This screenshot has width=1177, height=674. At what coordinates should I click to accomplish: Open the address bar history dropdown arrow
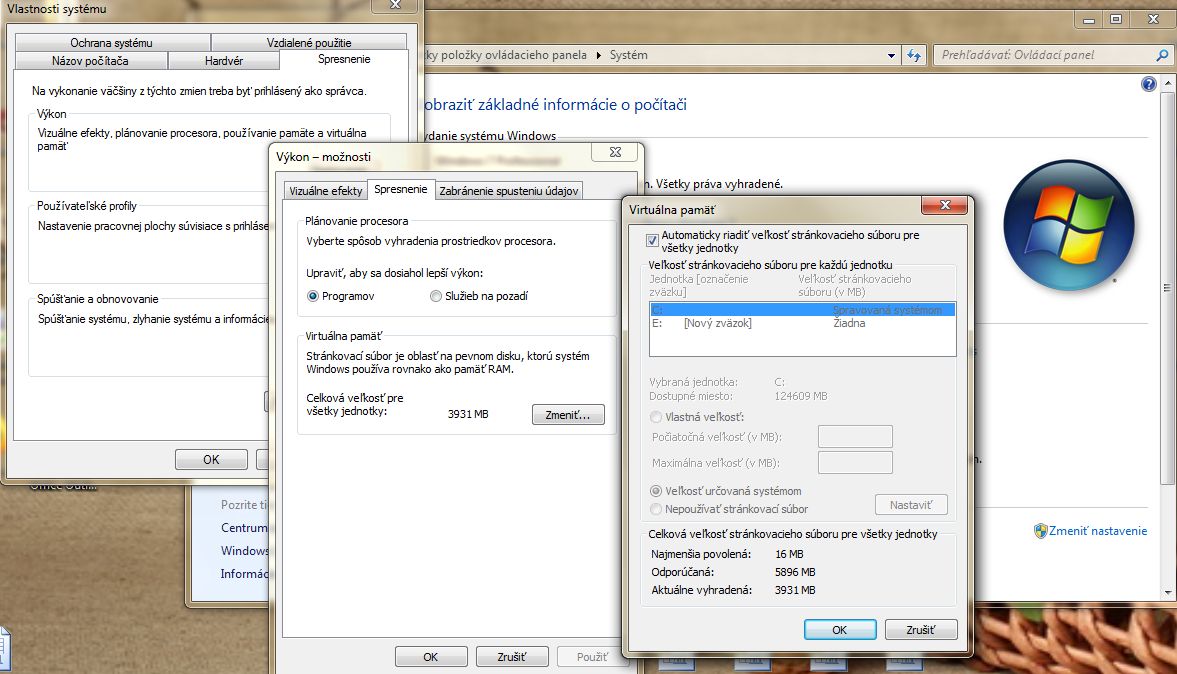[892, 56]
